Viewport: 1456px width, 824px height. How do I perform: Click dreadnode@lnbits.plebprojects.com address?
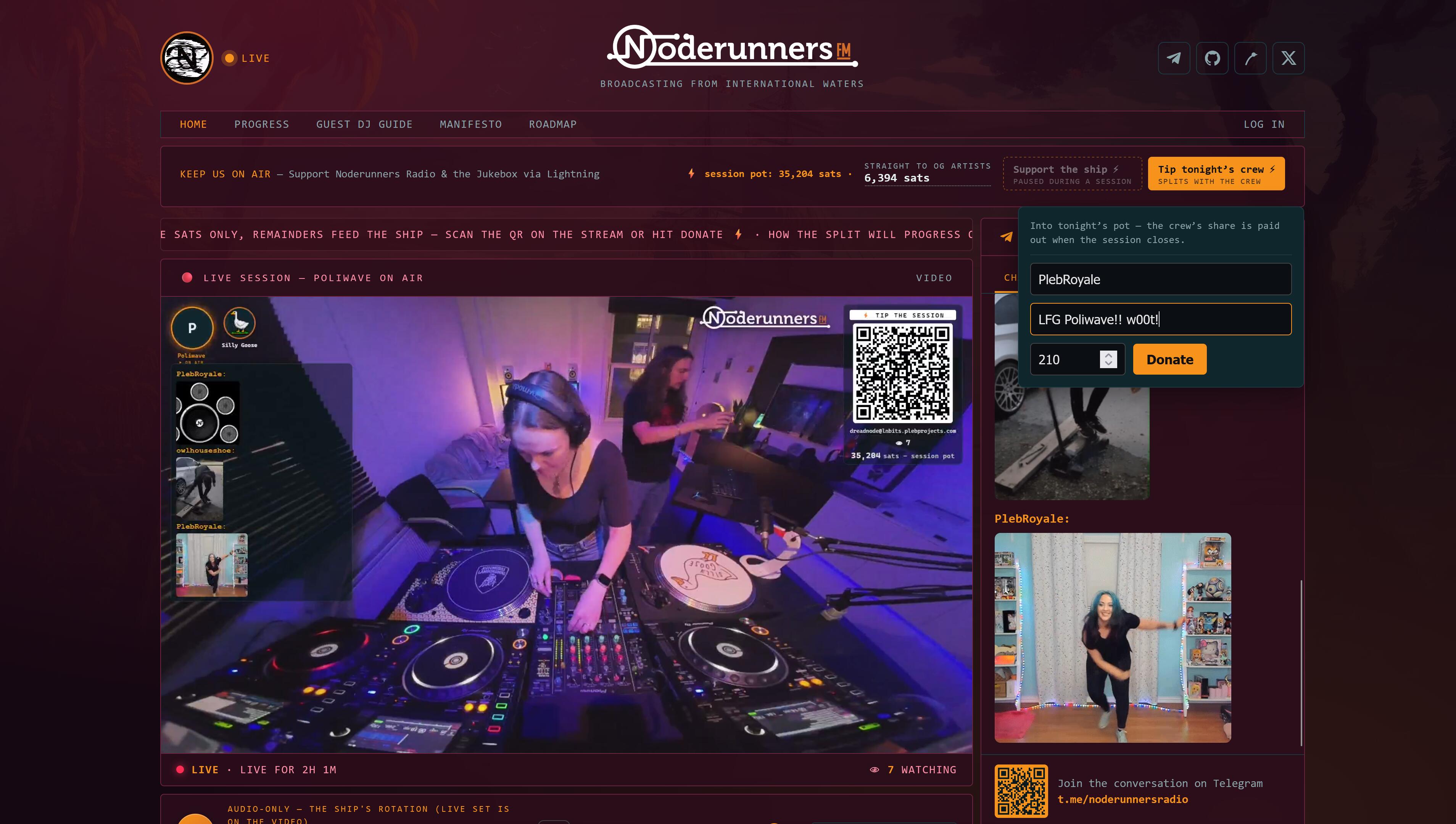[903, 431]
